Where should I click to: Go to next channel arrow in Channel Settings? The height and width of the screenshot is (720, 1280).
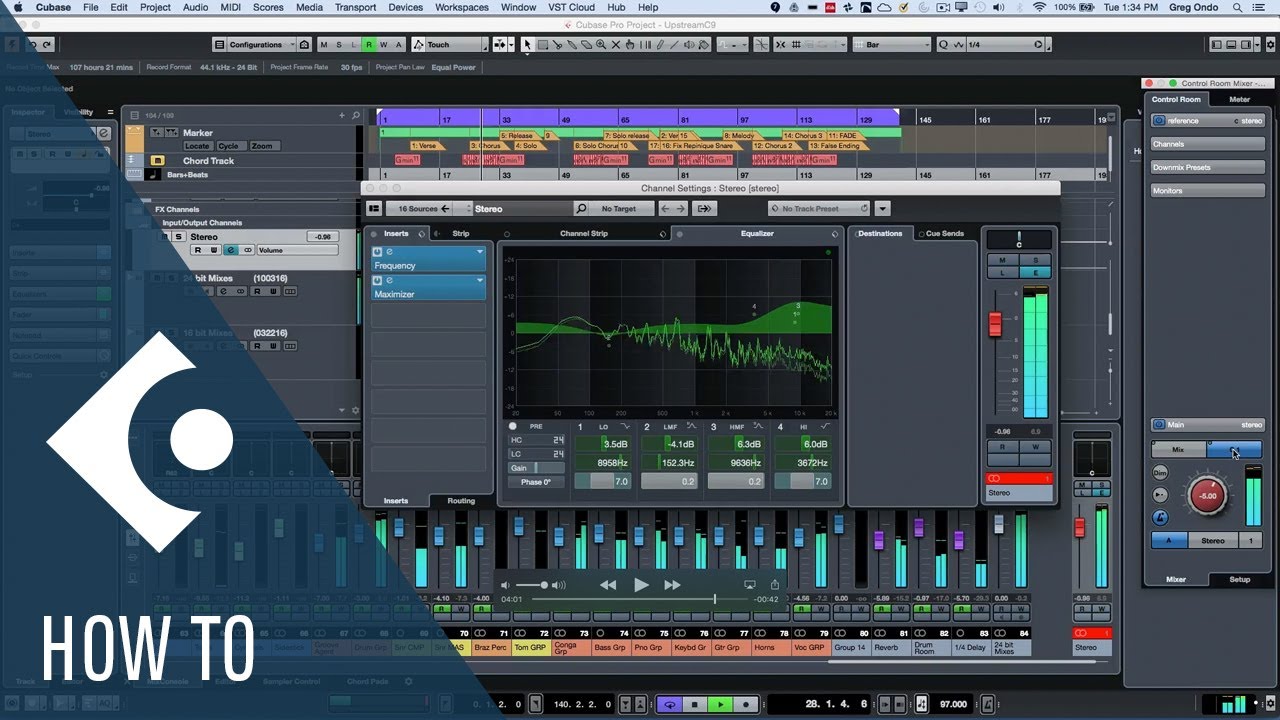click(681, 209)
